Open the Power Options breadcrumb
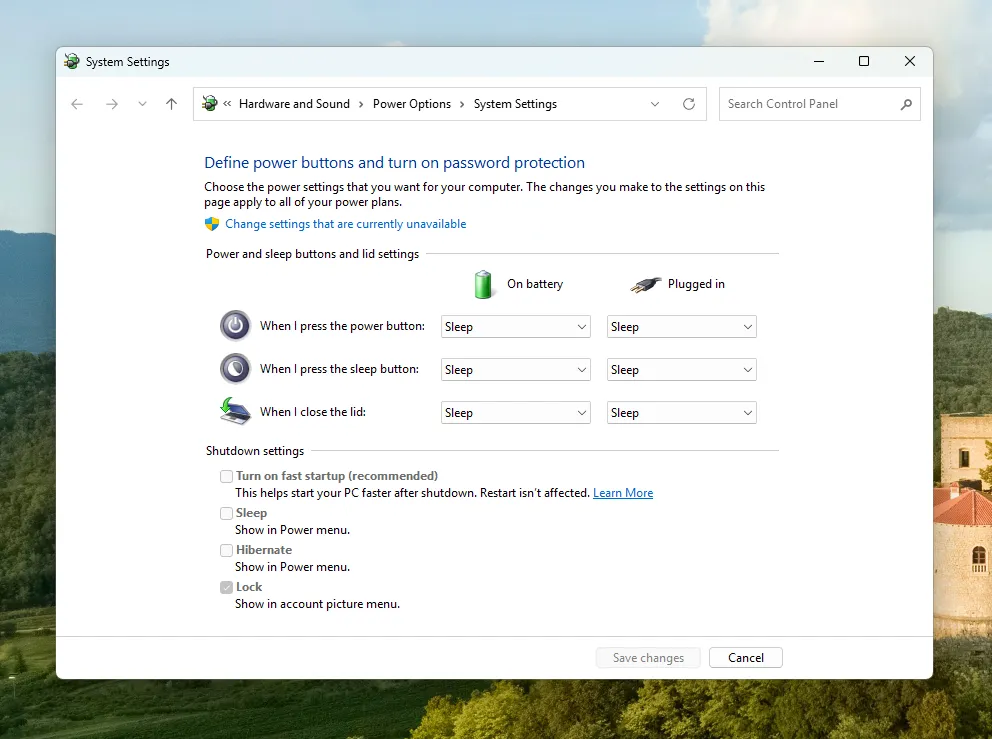Viewport: 992px width, 739px height. (412, 103)
